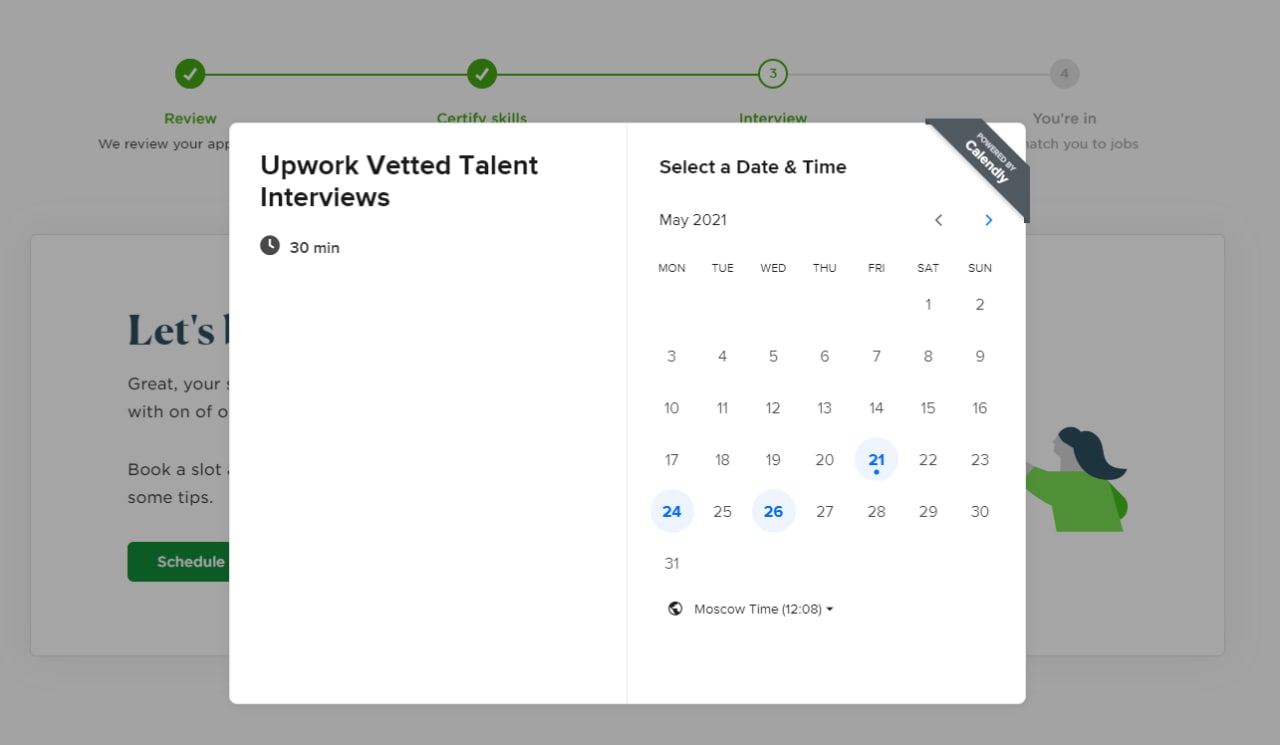Viewport: 1280px width, 745px height.
Task: Click the Upwork Vetted Talent Interviews title
Action: pyautogui.click(x=399, y=181)
